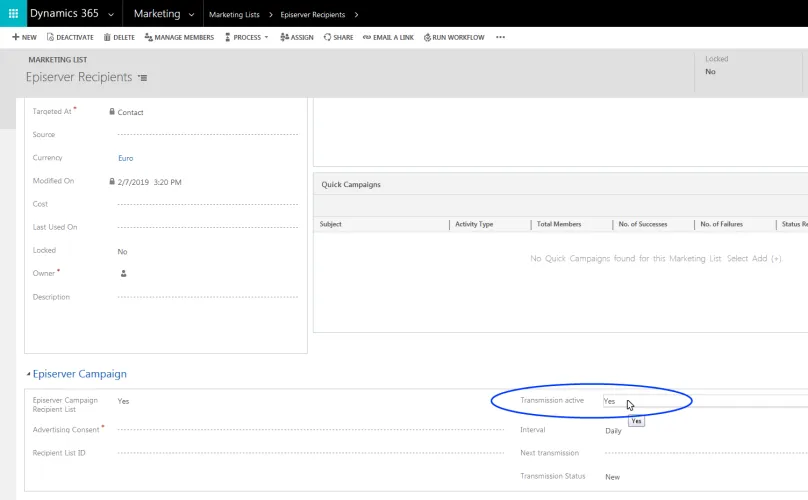Open the Interval Daily dropdown value
Viewport: 808px width, 500px height.
pyautogui.click(x=613, y=431)
